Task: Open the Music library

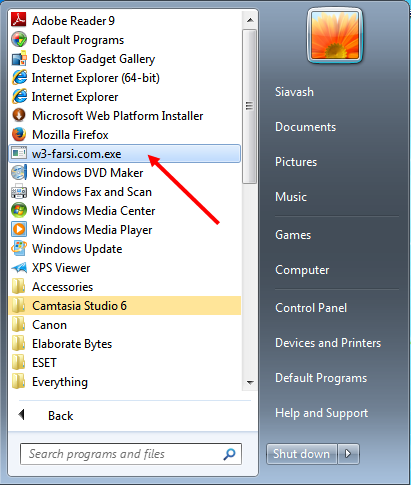Action: pos(291,197)
